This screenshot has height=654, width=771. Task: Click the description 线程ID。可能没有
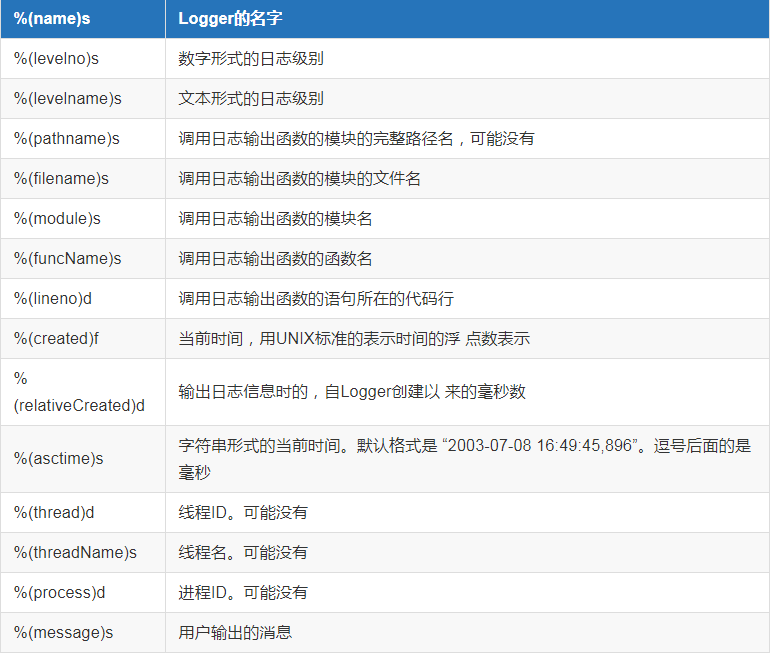243,512
